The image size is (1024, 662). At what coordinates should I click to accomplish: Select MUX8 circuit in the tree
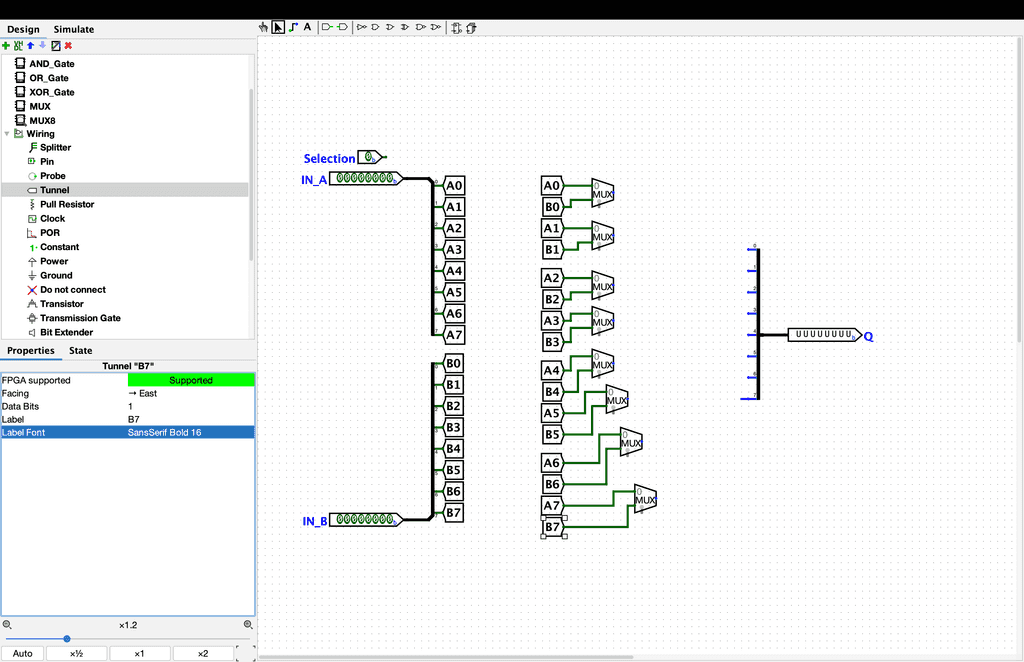click(x=42, y=120)
